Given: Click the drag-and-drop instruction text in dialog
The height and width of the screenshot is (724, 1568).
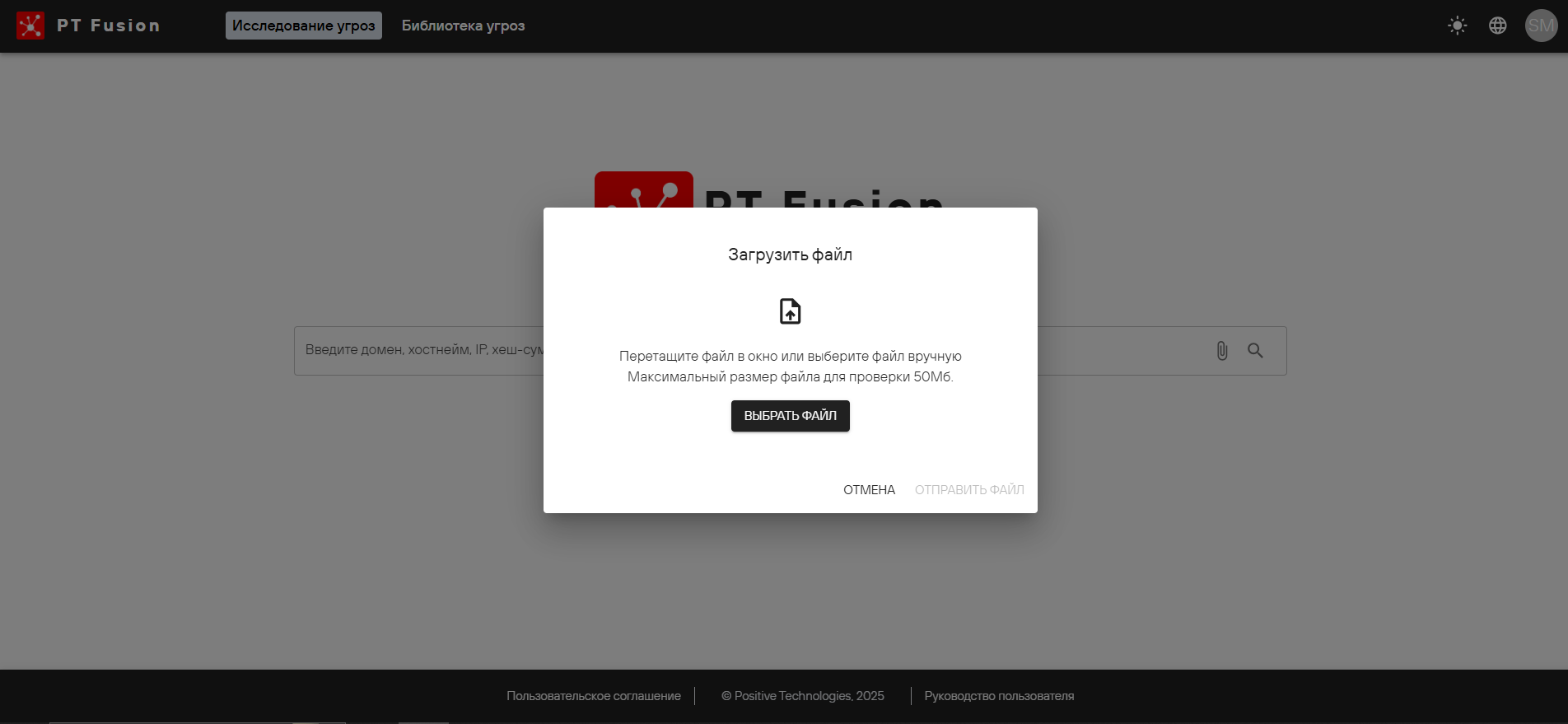Looking at the screenshot, I should coord(790,357).
